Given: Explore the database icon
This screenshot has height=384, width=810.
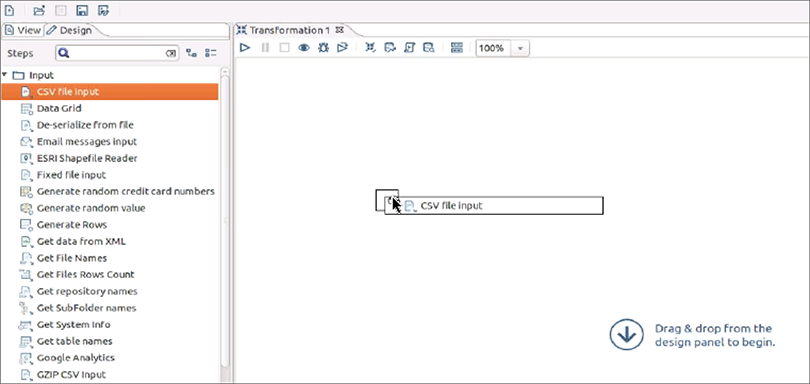Looking at the screenshot, I should (x=429, y=48).
